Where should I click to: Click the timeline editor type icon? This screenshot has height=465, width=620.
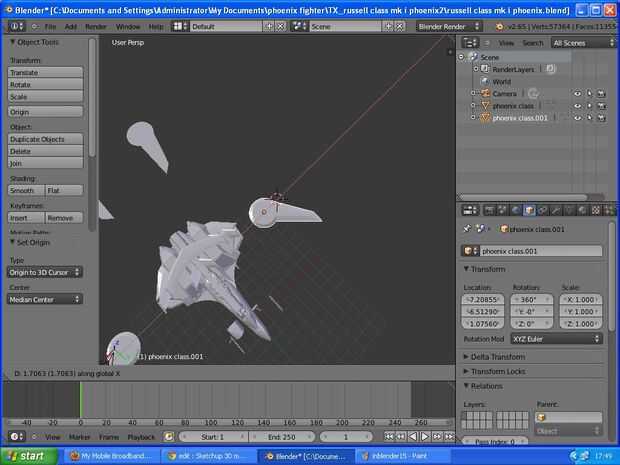tap(15, 437)
